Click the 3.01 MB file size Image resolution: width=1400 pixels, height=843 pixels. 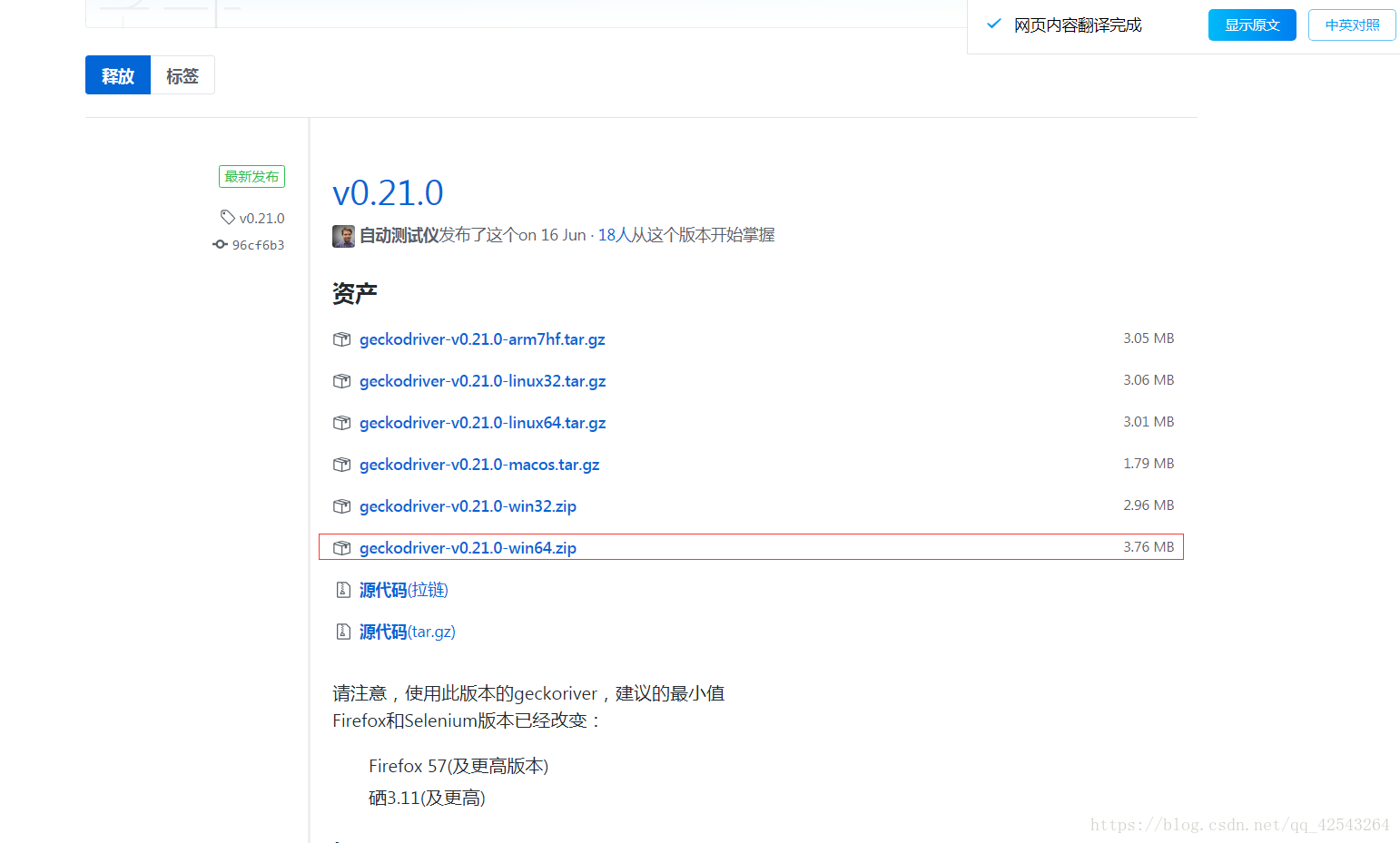(x=1149, y=422)
